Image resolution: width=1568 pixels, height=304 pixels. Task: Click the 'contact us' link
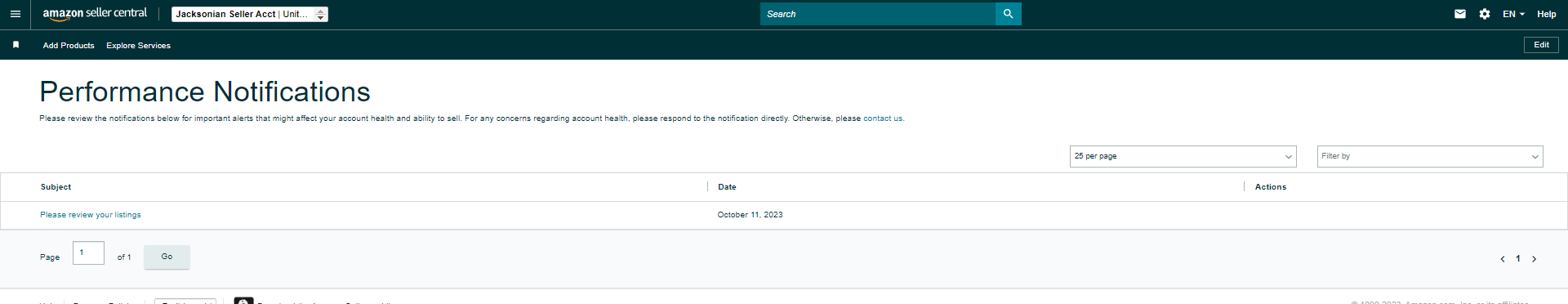(883, 118)
